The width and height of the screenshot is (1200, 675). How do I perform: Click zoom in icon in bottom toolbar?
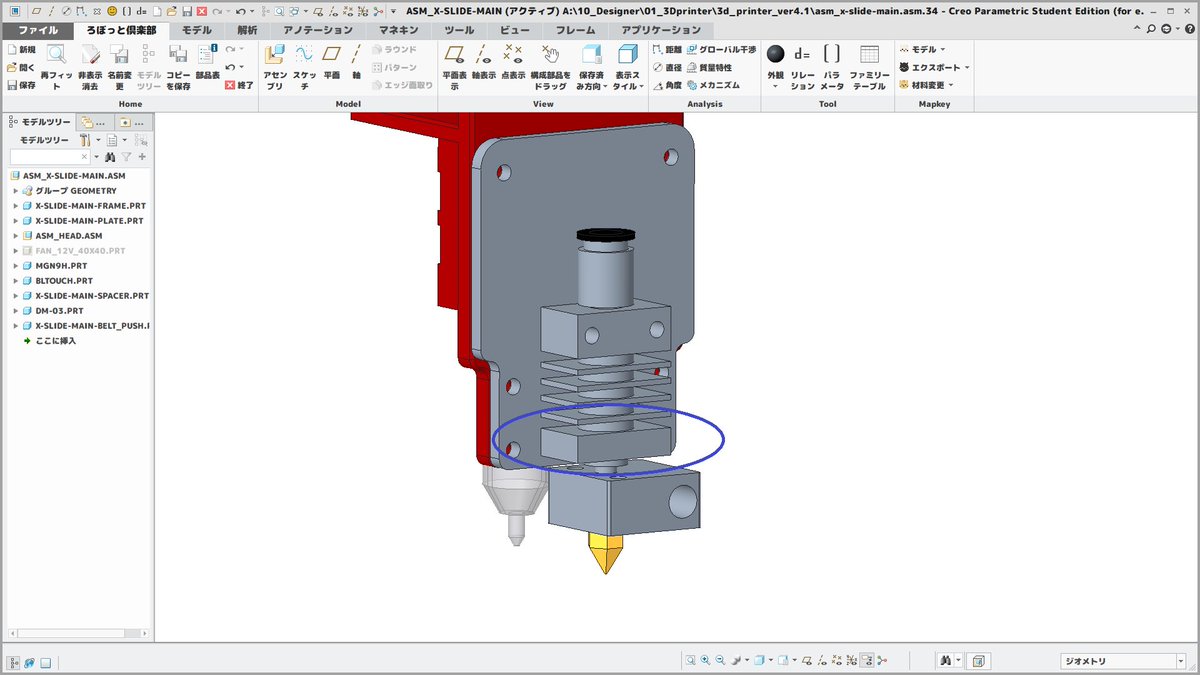705,661
